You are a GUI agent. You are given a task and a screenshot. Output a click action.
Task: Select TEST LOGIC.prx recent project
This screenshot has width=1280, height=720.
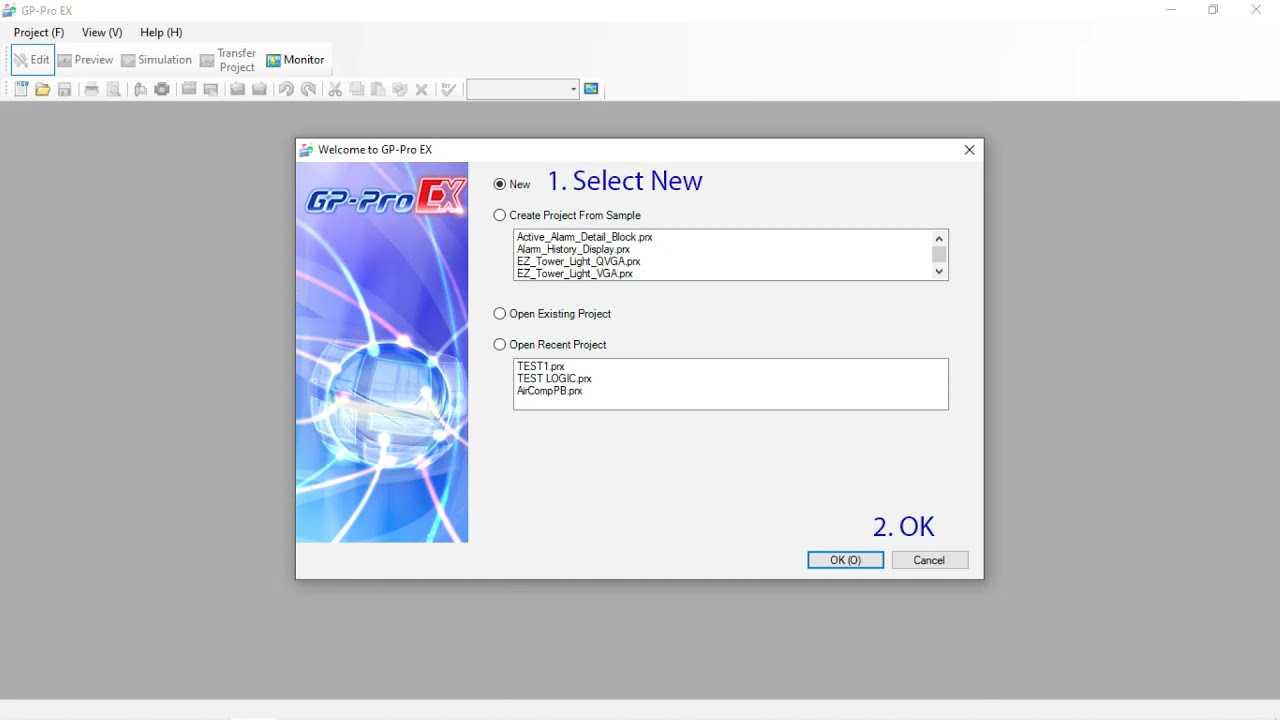[x=555, y=378]
